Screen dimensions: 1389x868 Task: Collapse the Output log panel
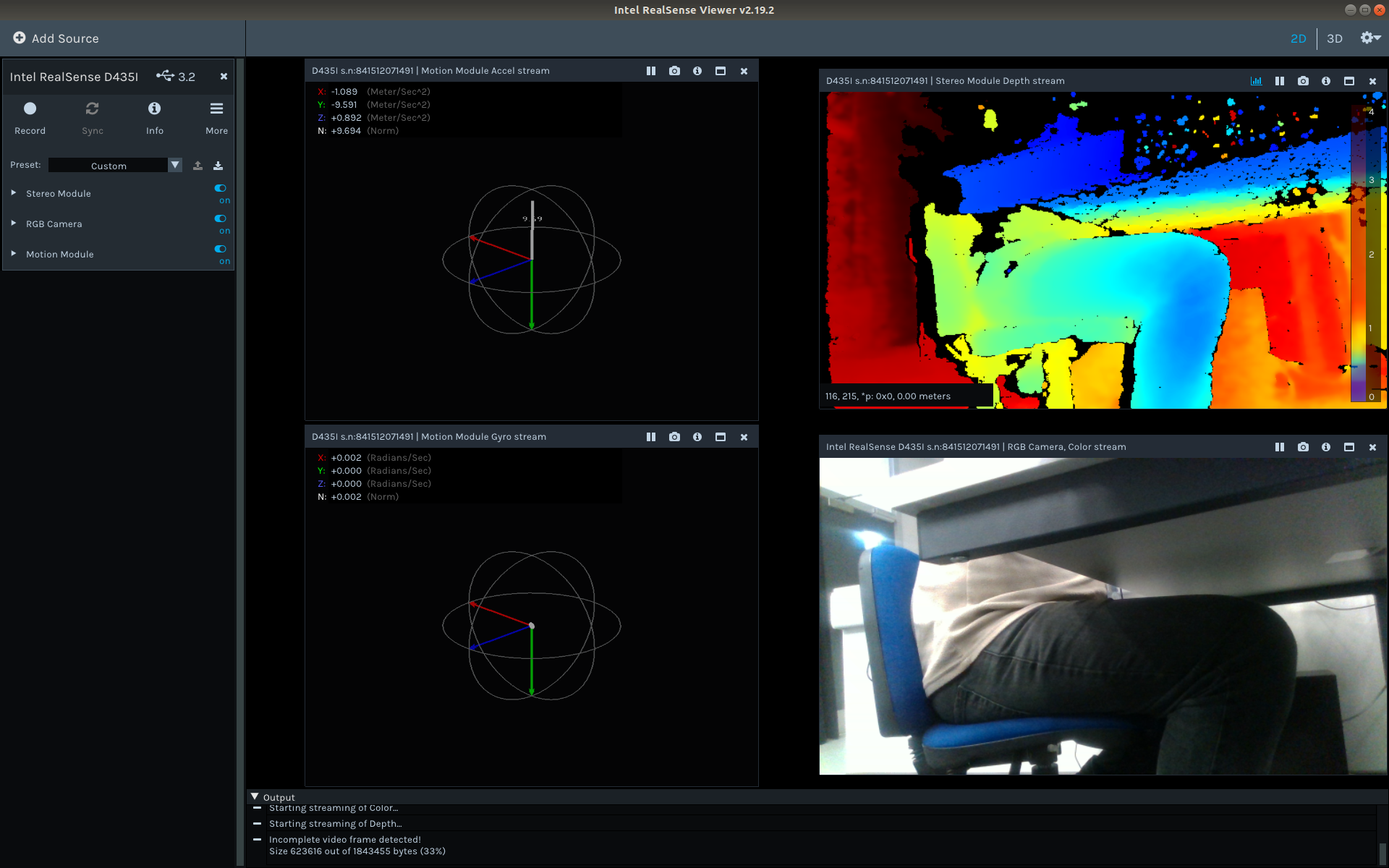[x=255, y=796]
